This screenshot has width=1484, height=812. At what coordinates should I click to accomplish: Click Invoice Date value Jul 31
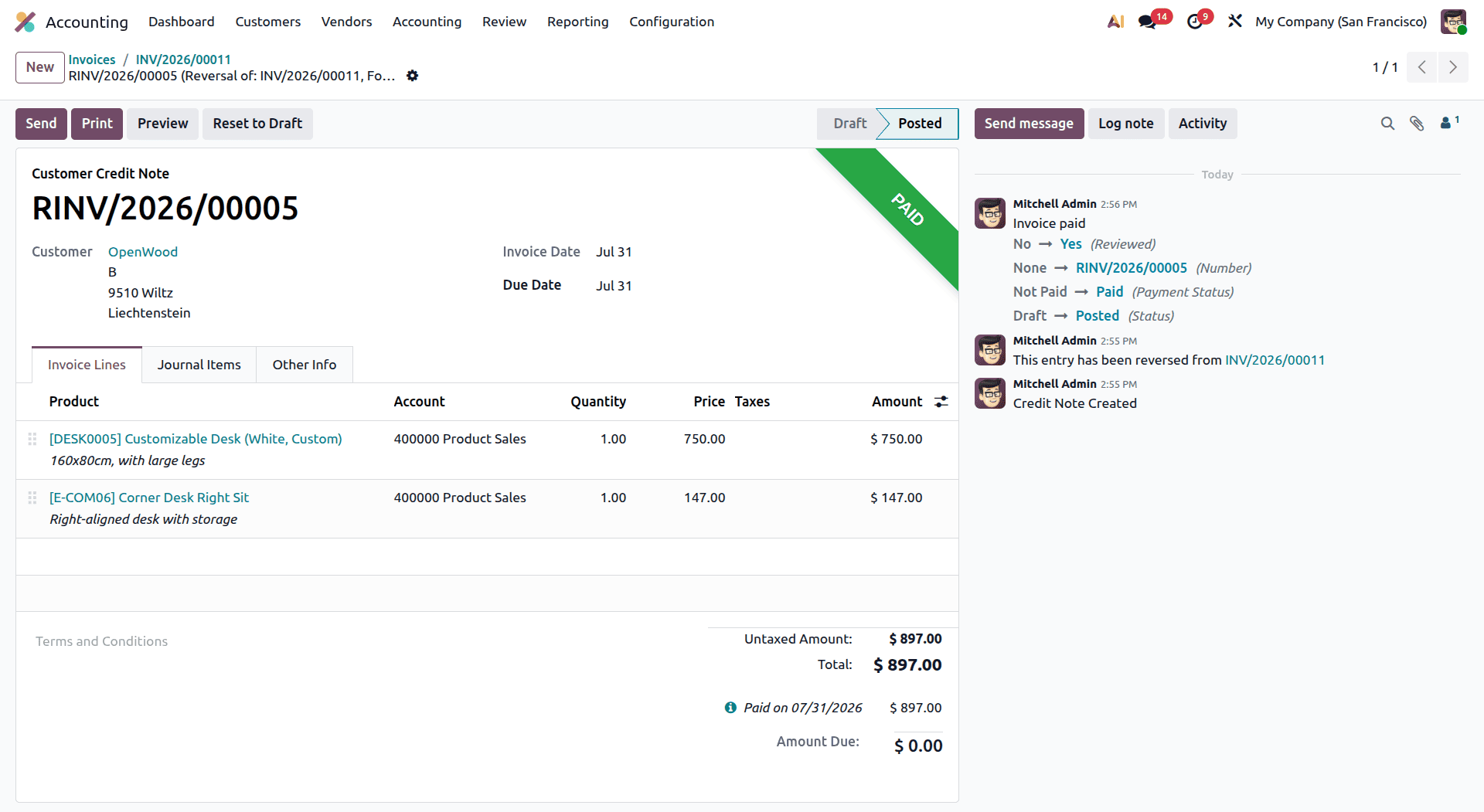614,252
